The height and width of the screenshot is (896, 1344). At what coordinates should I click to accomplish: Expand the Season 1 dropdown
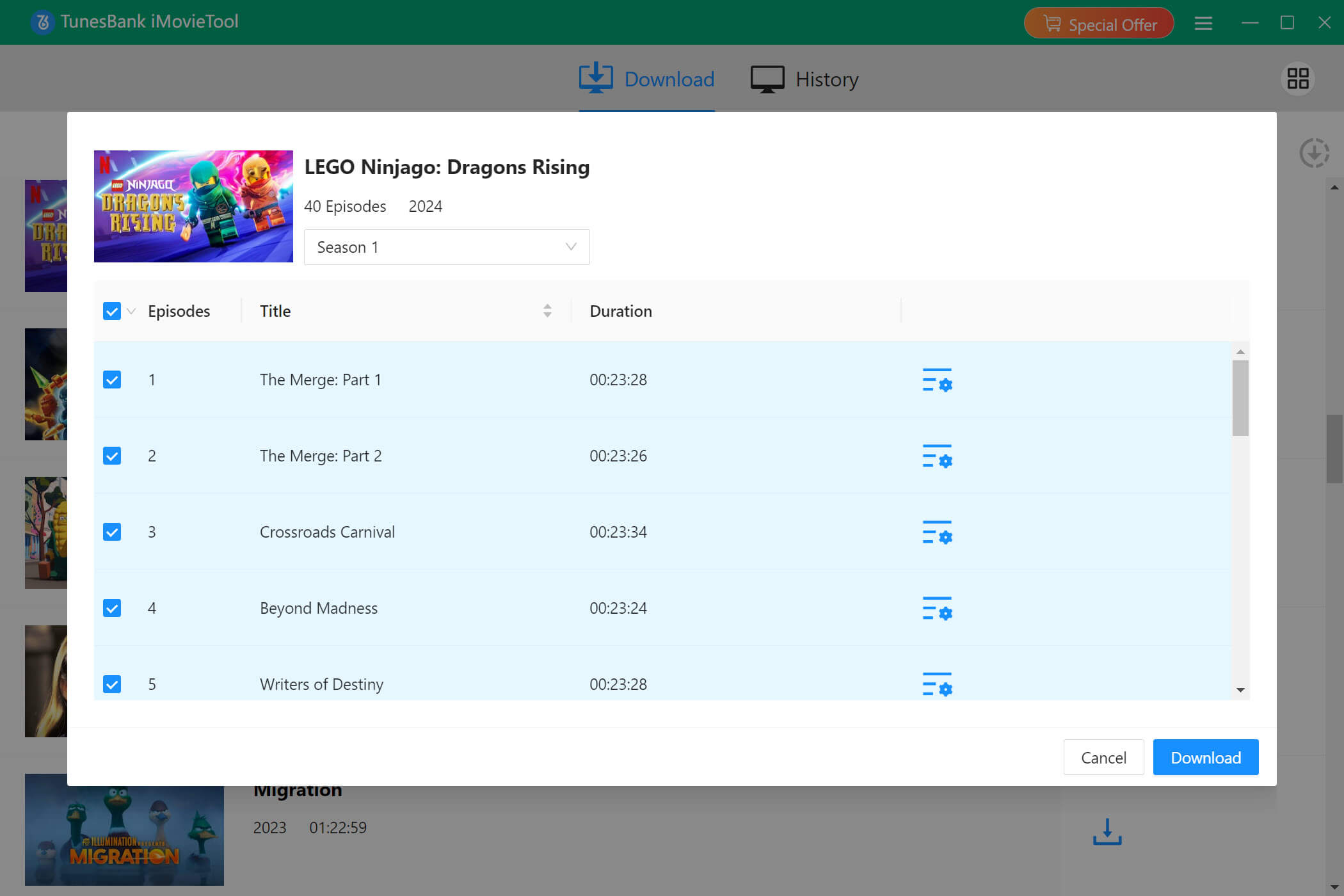click(447, 247)
